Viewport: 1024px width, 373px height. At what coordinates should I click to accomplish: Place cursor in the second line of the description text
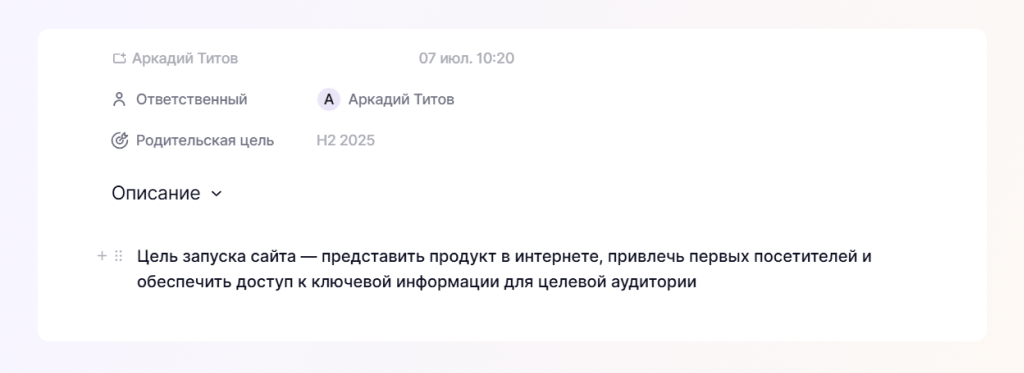pyautogui.click(x=417, y=284)
